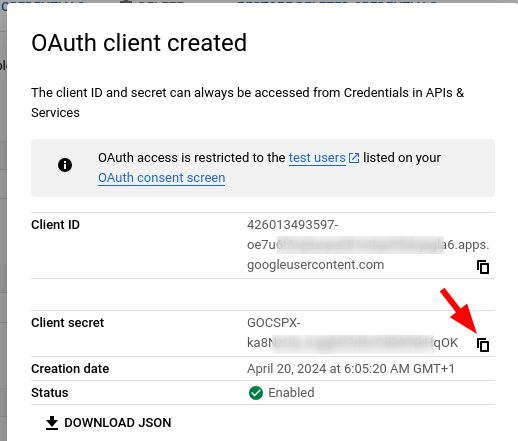
Task: Select the googleusercontent.com Client ID text
Action: click(368, 245)
